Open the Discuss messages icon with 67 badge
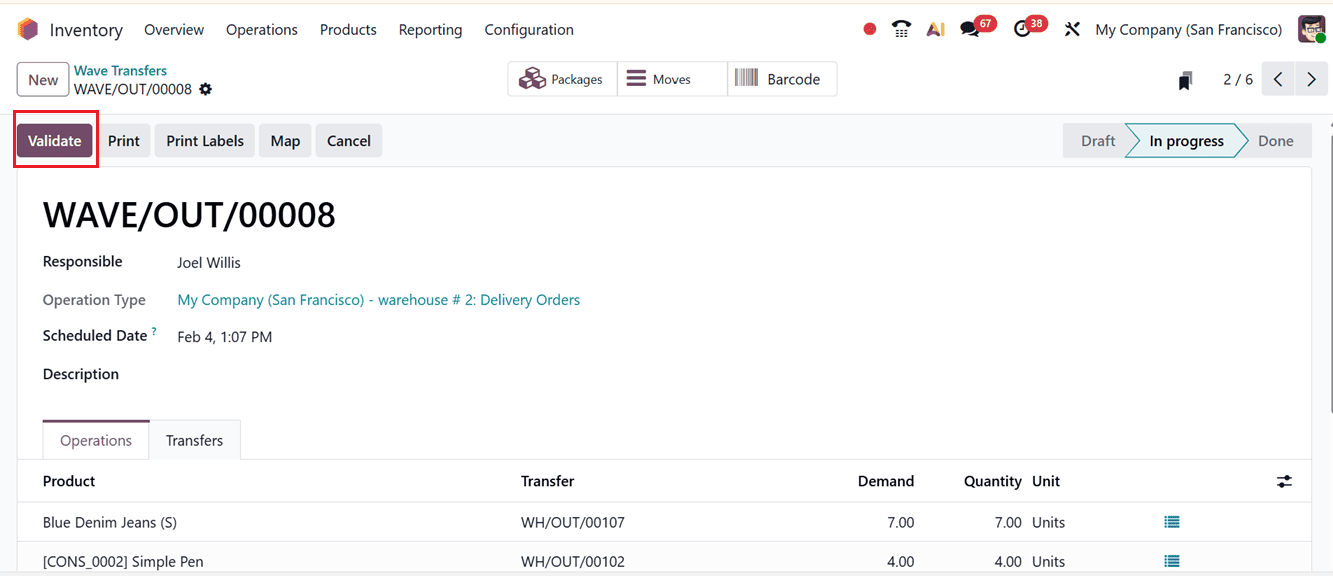 pos(970,29)
